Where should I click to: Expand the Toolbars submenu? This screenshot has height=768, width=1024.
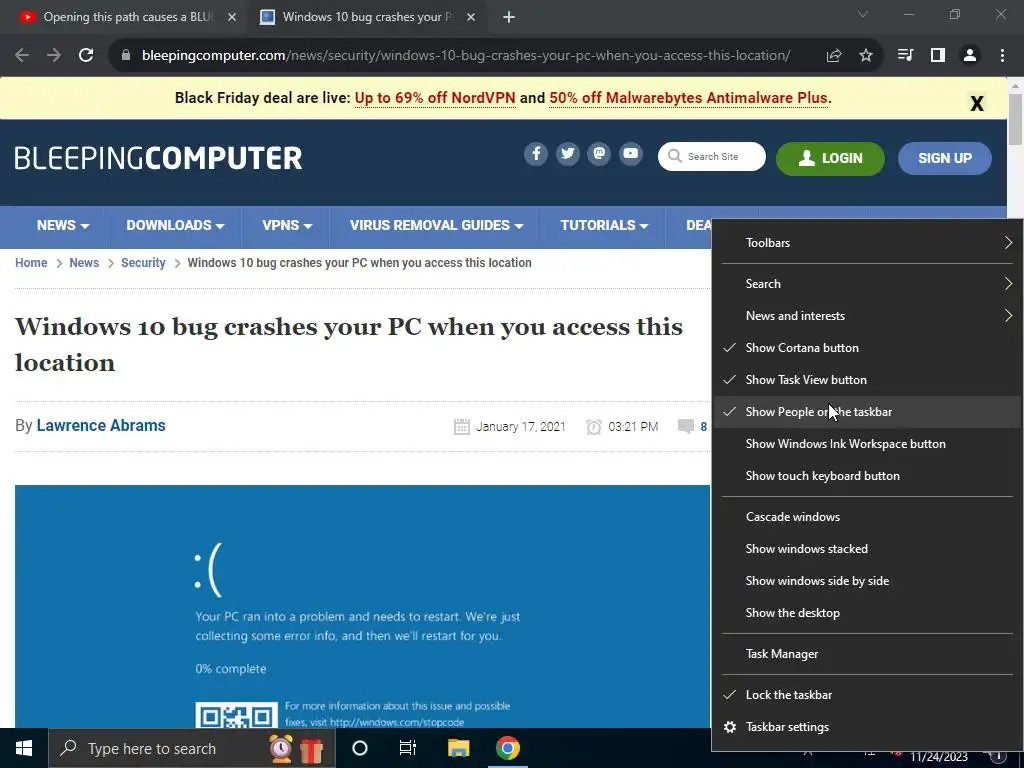click(x=867, y=242)
